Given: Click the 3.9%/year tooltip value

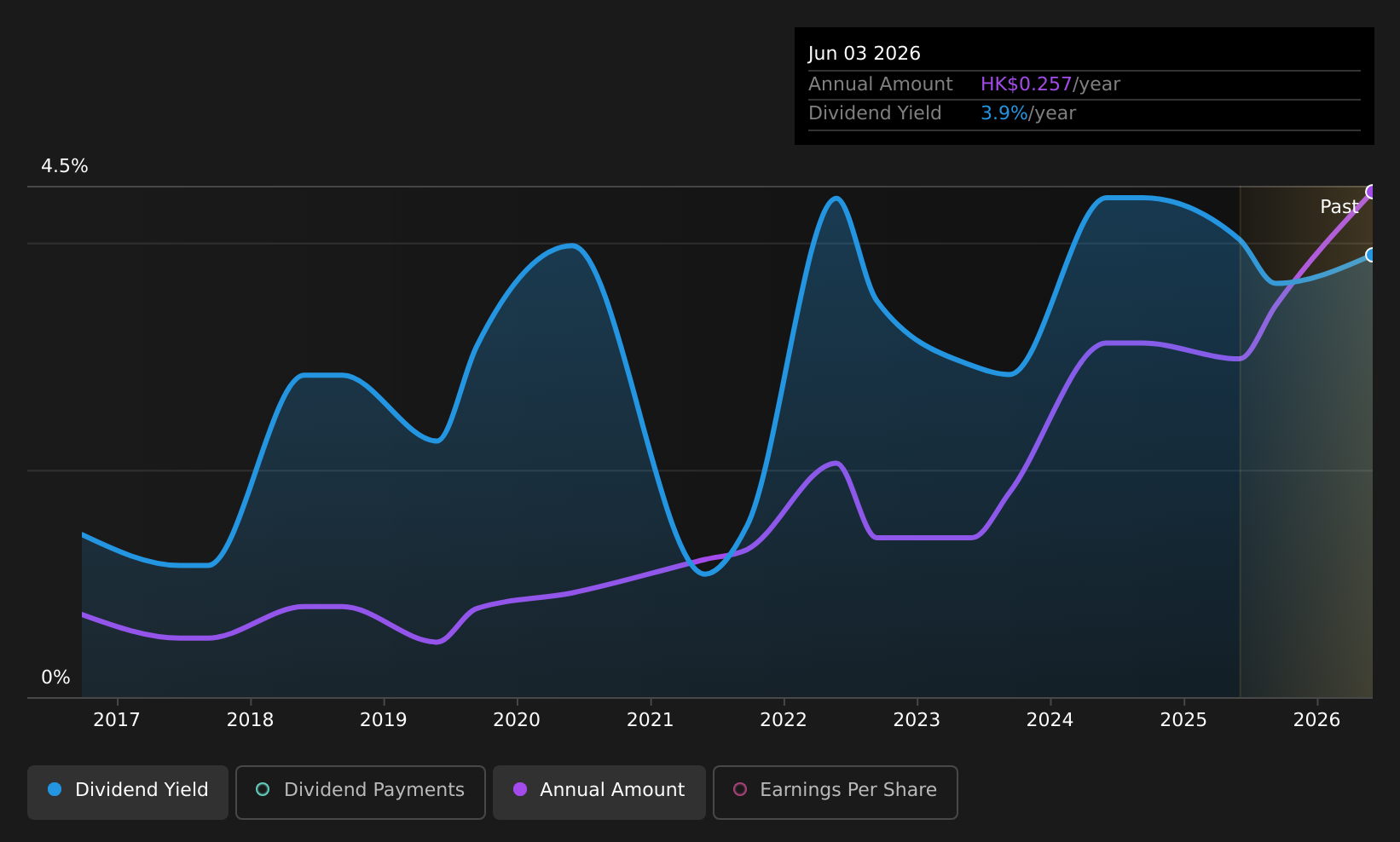Looking at the screenshot, I should click(1028, 113).
